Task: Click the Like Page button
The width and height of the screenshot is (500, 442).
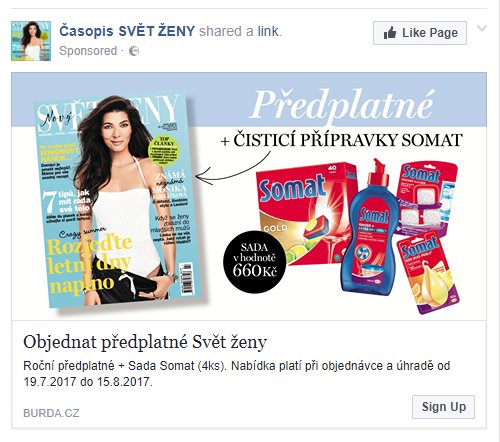Action: [420, 33]
